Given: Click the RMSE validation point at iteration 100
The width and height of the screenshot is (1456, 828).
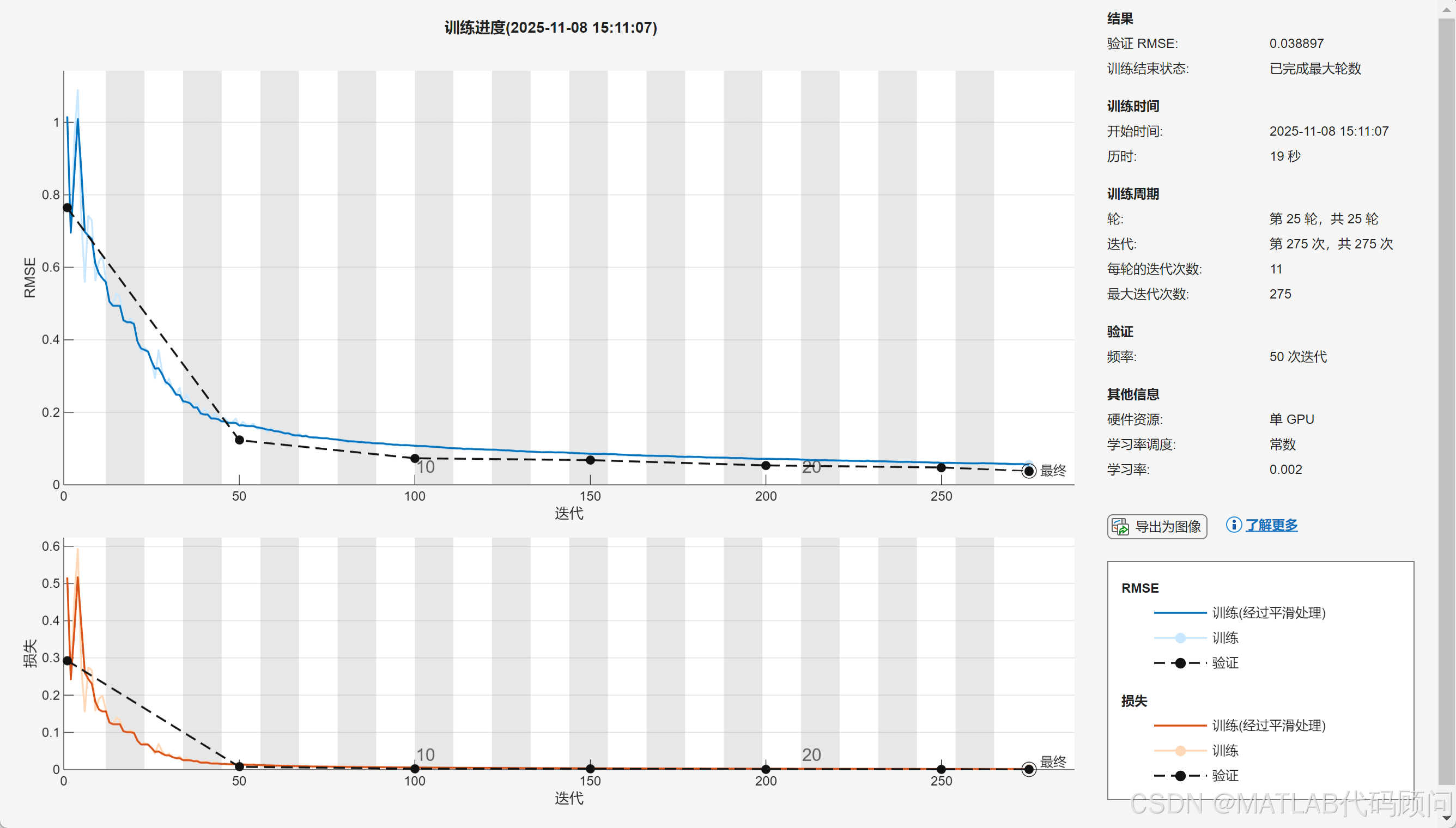Looking at the screenshot, I should (415, 458).
